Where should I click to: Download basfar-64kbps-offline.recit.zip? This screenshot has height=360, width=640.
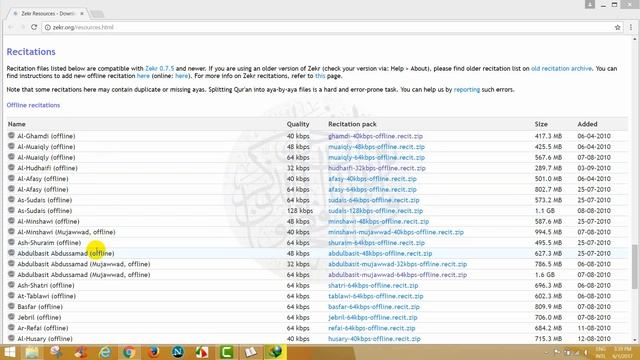click(374, 307)
